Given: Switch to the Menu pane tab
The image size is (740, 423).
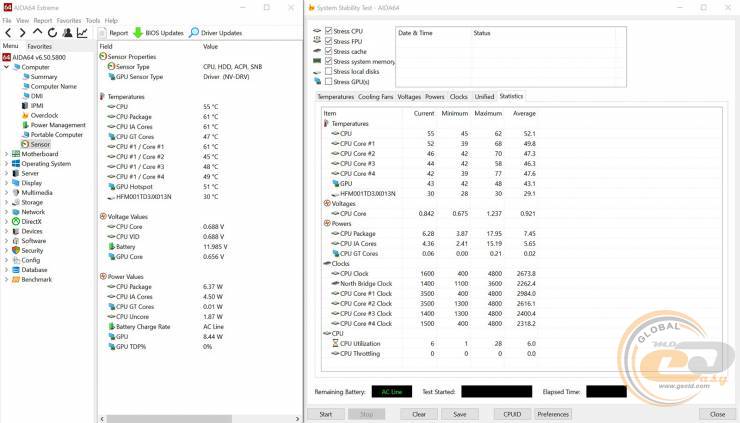Looking at the screenshot, I should [10, 46].
